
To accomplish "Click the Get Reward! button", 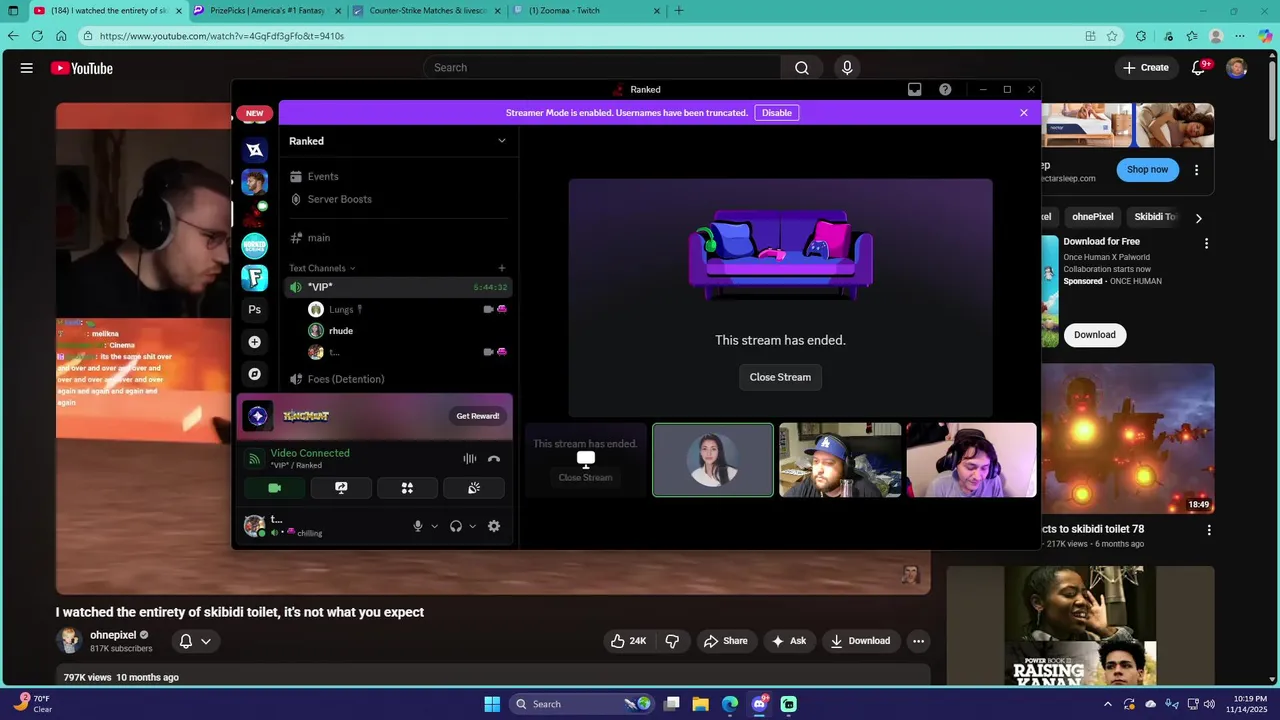I will [478, 416].
